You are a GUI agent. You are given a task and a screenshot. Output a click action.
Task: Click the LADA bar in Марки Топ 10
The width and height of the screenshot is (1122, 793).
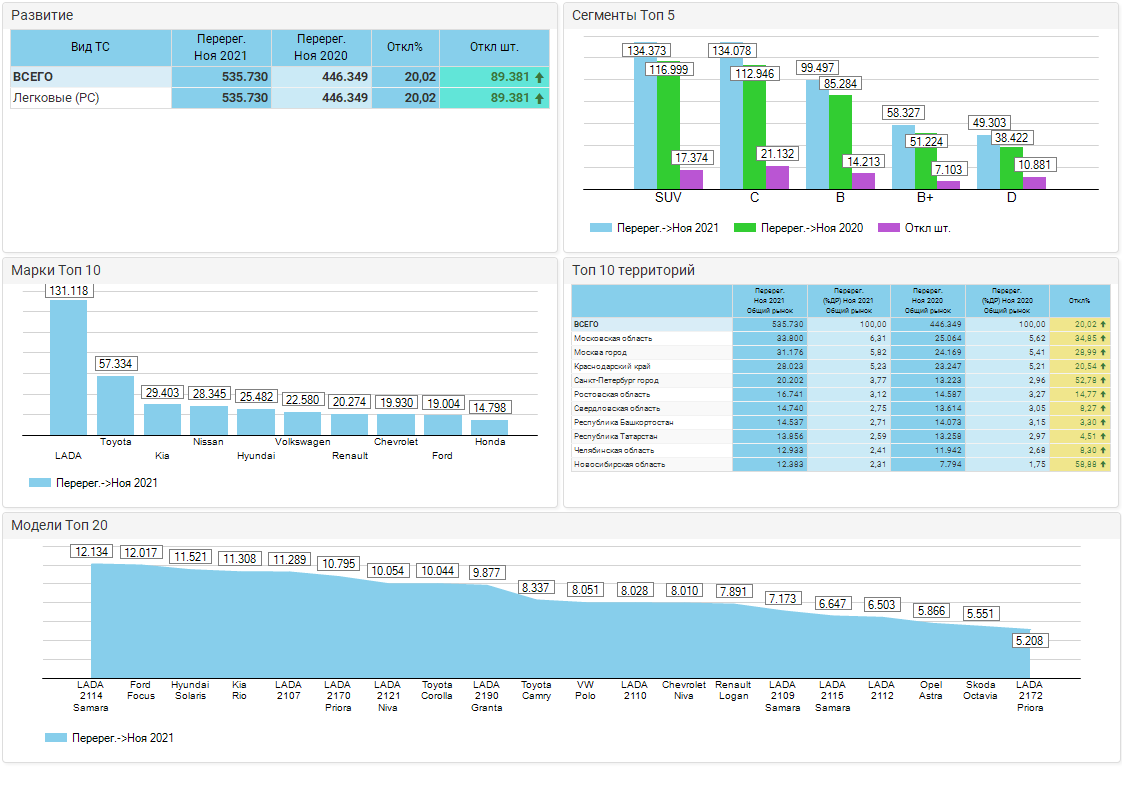point(69,367)
